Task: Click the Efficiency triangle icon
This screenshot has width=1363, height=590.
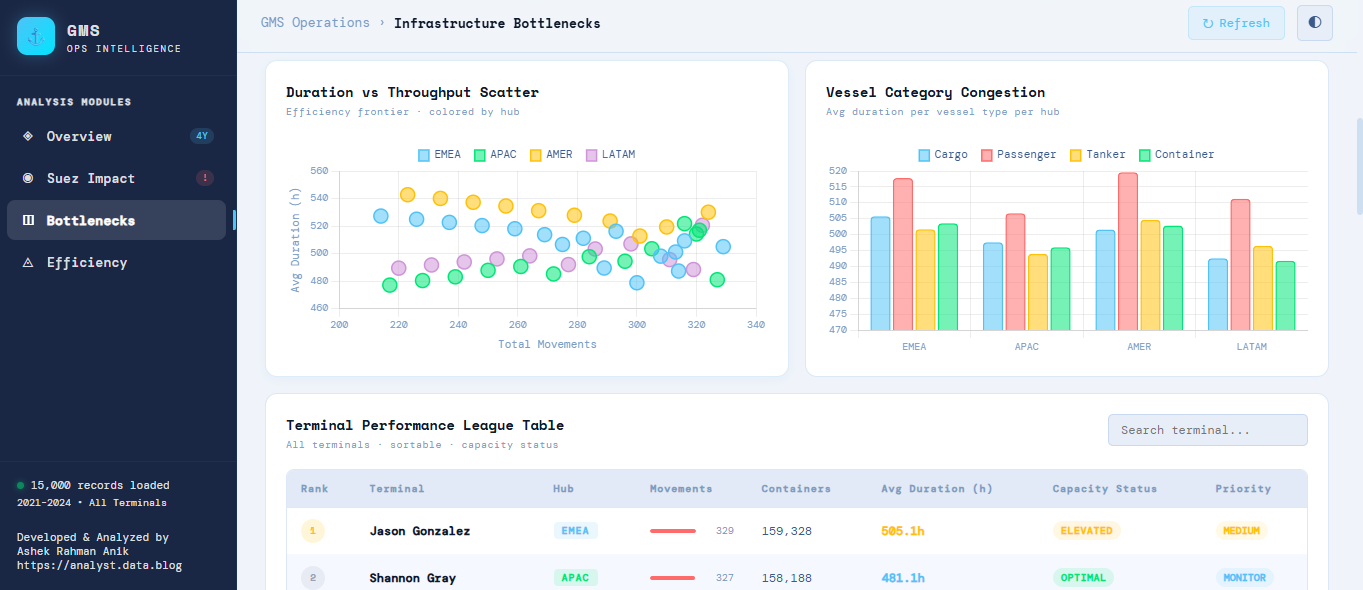Action: tap(28, 262)
